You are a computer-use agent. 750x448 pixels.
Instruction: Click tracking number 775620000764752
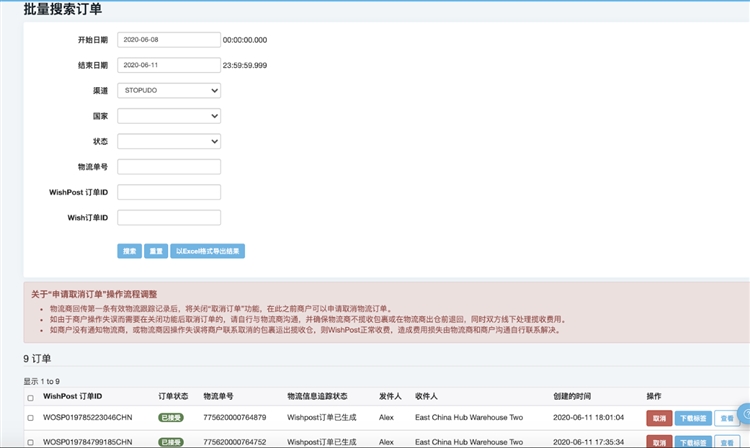[235, 442]
